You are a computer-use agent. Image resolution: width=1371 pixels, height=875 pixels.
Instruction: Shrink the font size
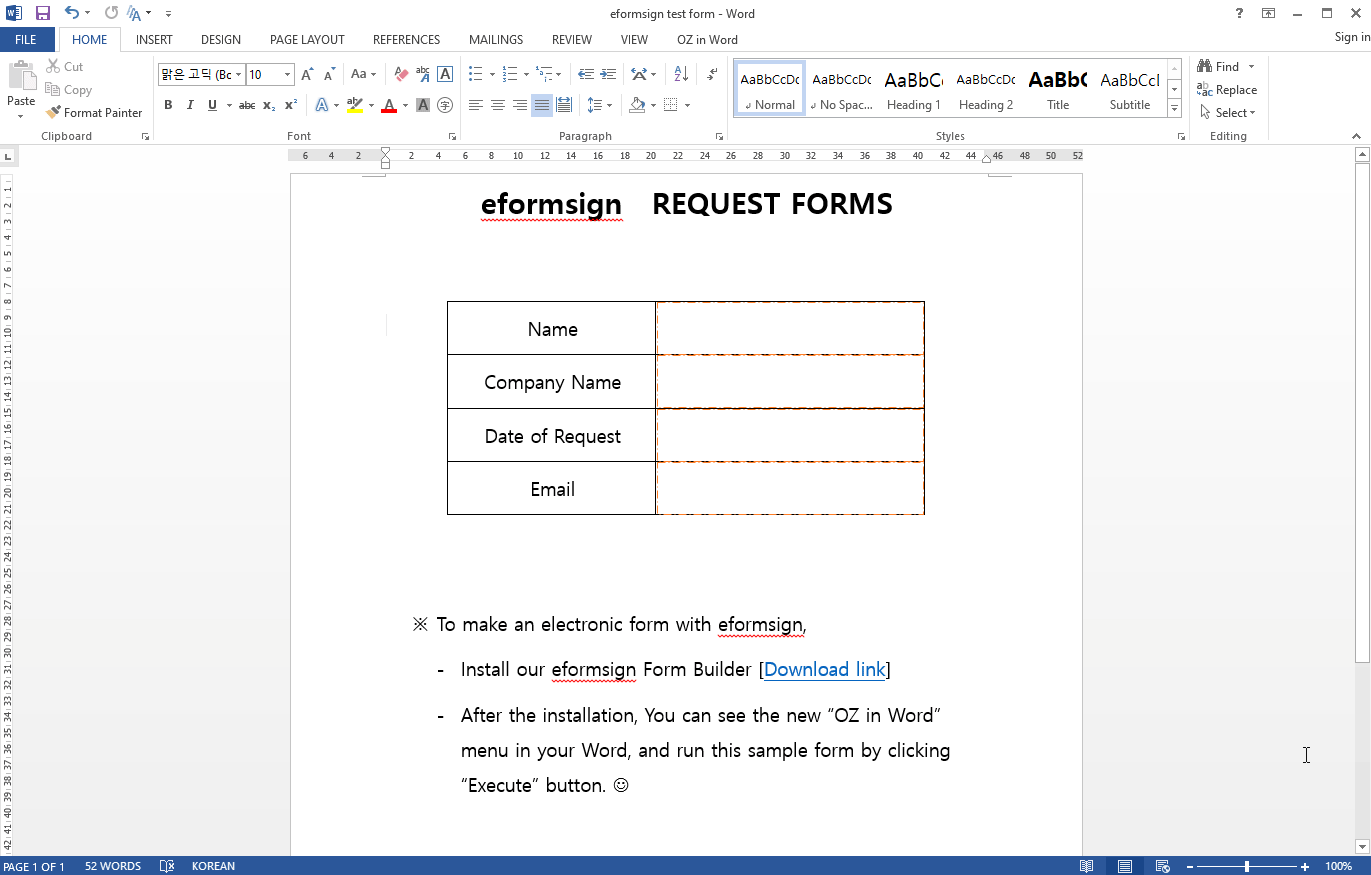[329, 75]
